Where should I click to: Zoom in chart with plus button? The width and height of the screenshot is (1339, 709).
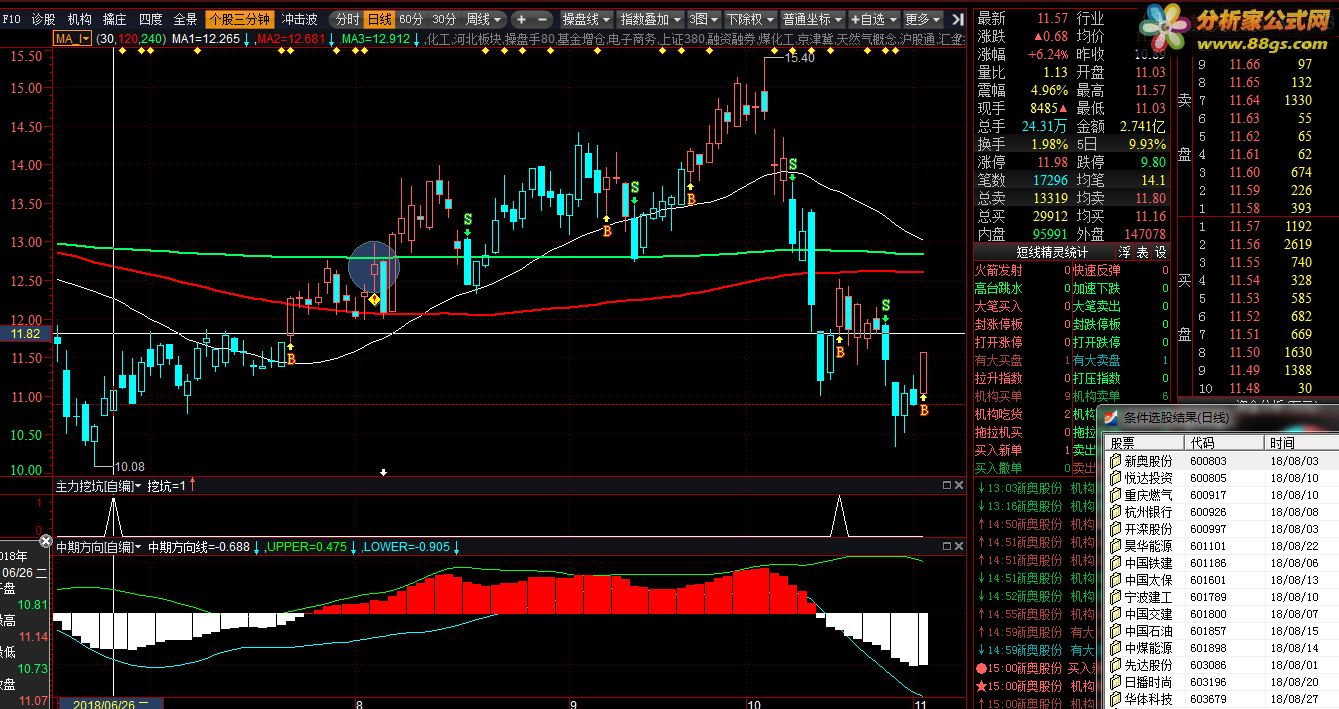521,19
